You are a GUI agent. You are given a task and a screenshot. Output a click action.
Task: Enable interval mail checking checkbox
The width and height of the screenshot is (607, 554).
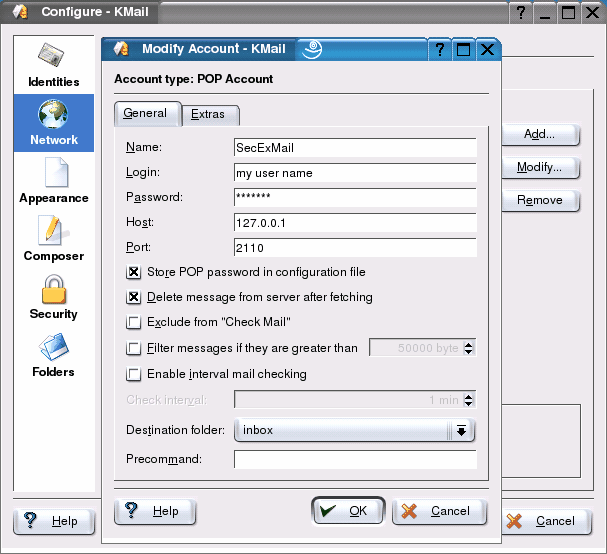pos(134,374)
